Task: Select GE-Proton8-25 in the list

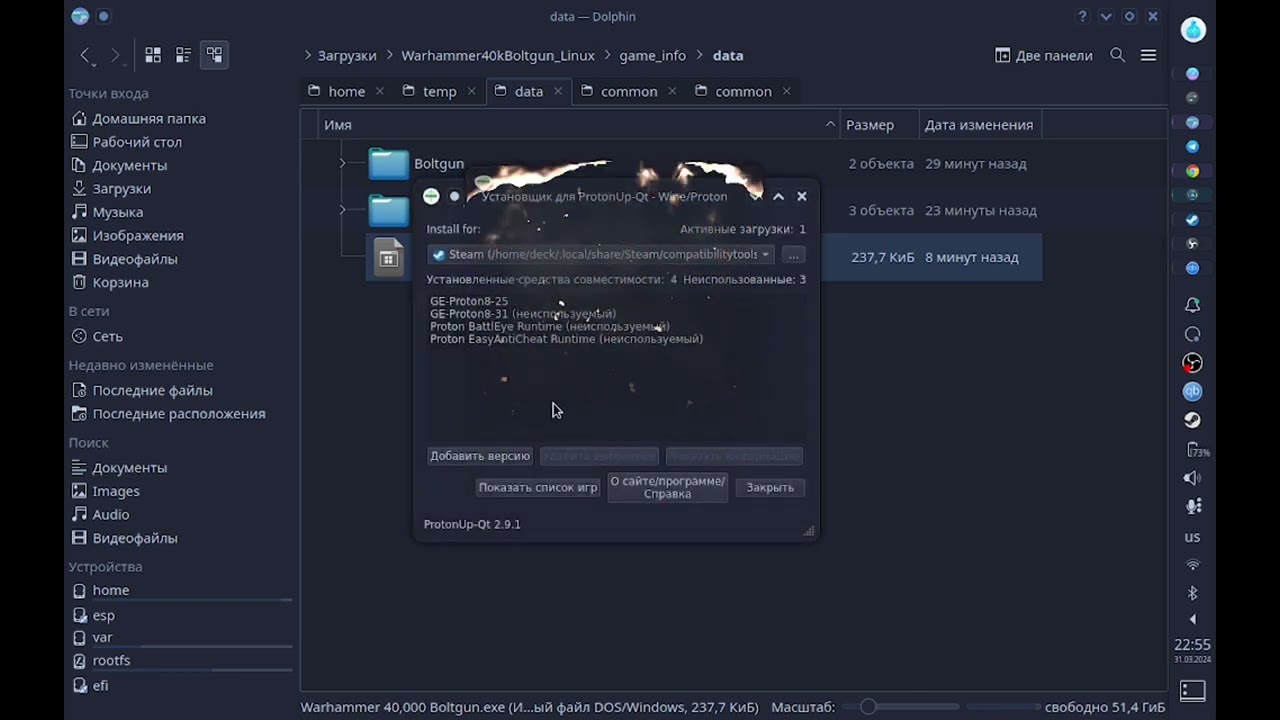Action: coord(469,301)
